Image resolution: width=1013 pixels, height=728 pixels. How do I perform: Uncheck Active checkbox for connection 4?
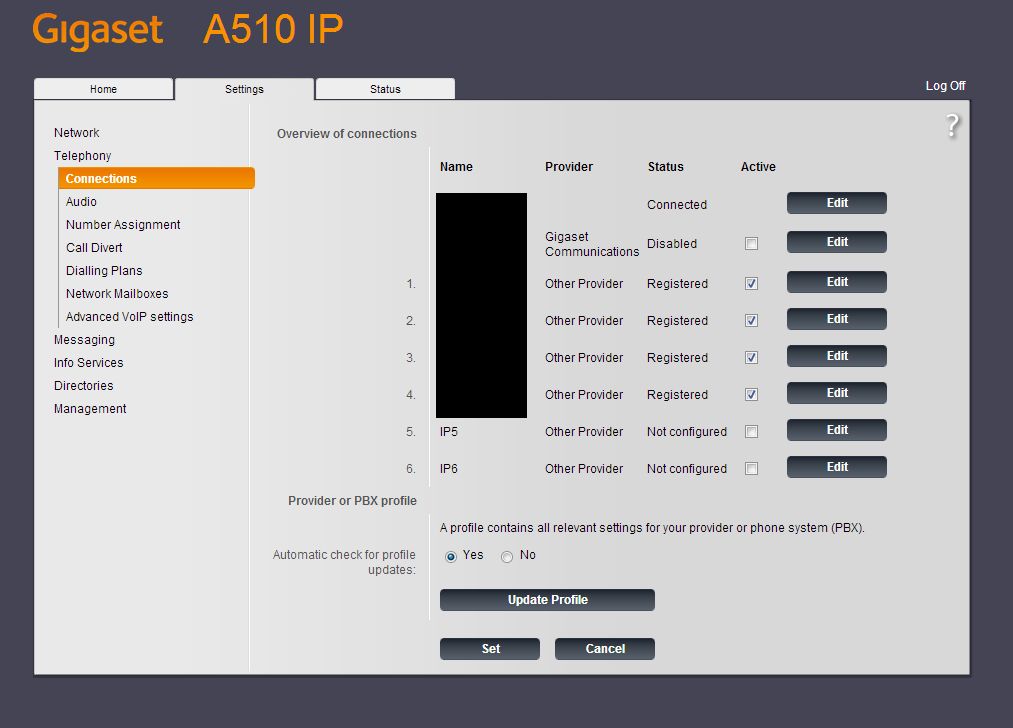click(x=751, y=394)
